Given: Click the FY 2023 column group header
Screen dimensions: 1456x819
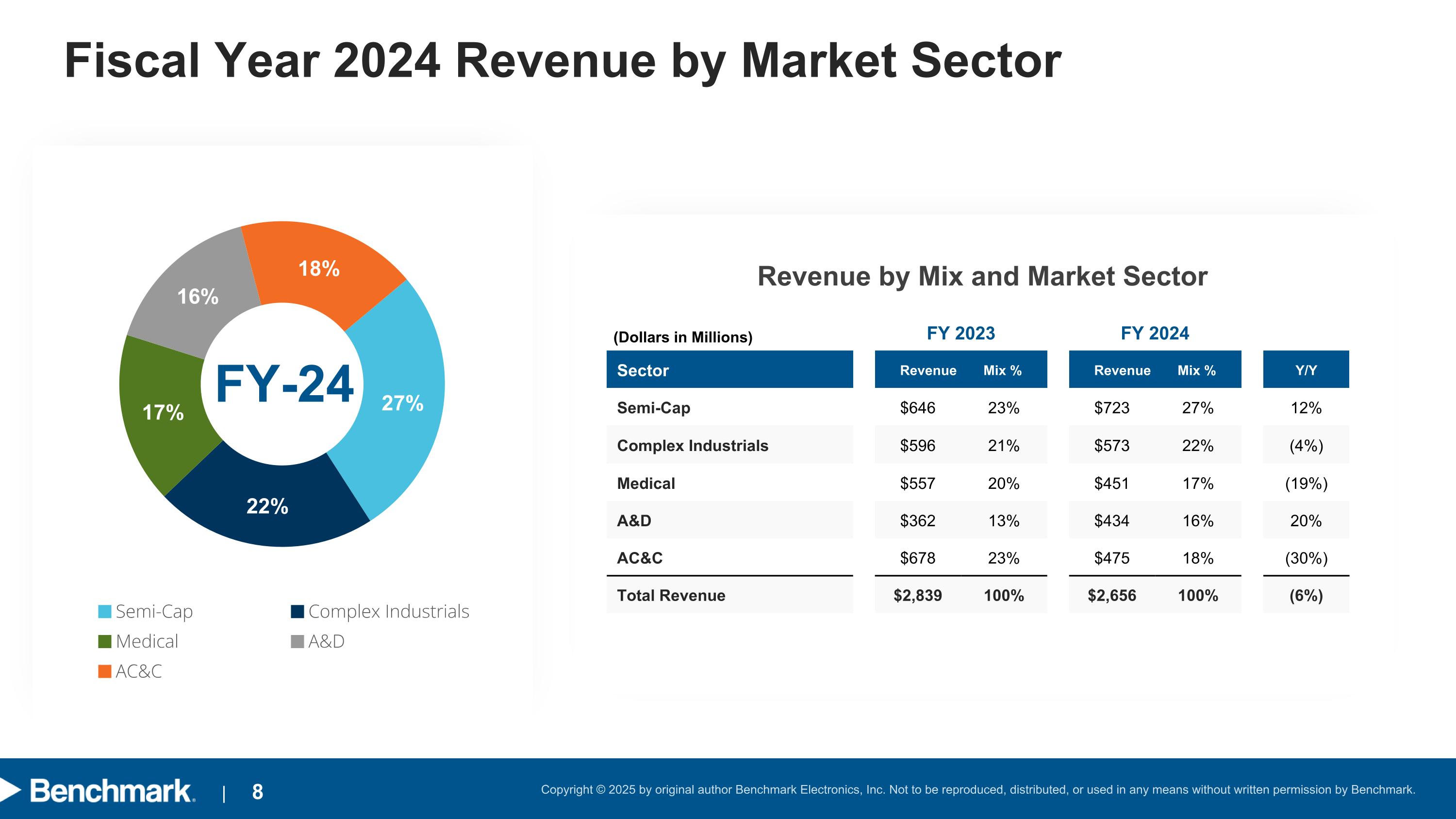Looking at the screenshot, I should click(961, 334).
